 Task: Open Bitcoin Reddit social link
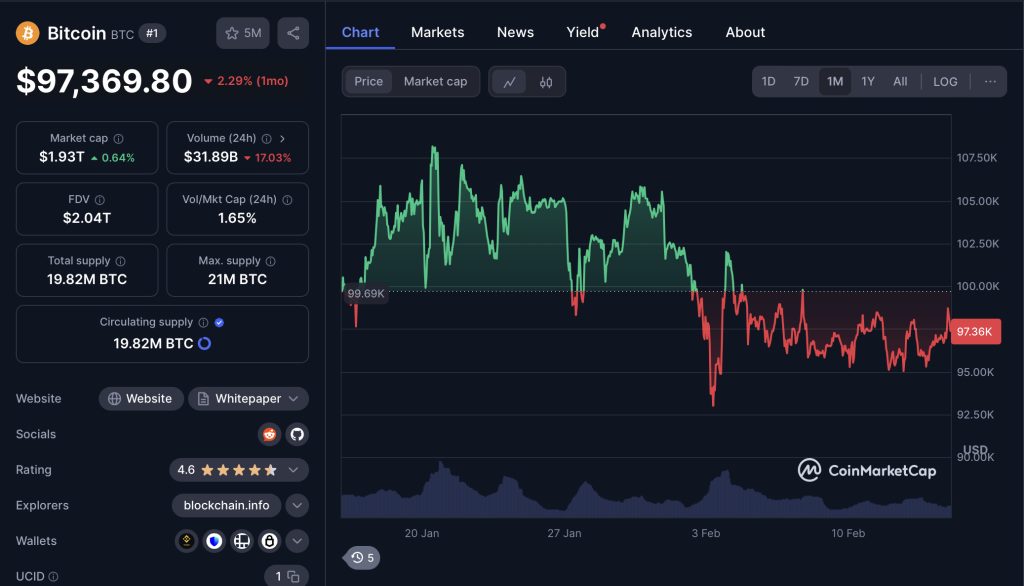(x=269, y=434)
